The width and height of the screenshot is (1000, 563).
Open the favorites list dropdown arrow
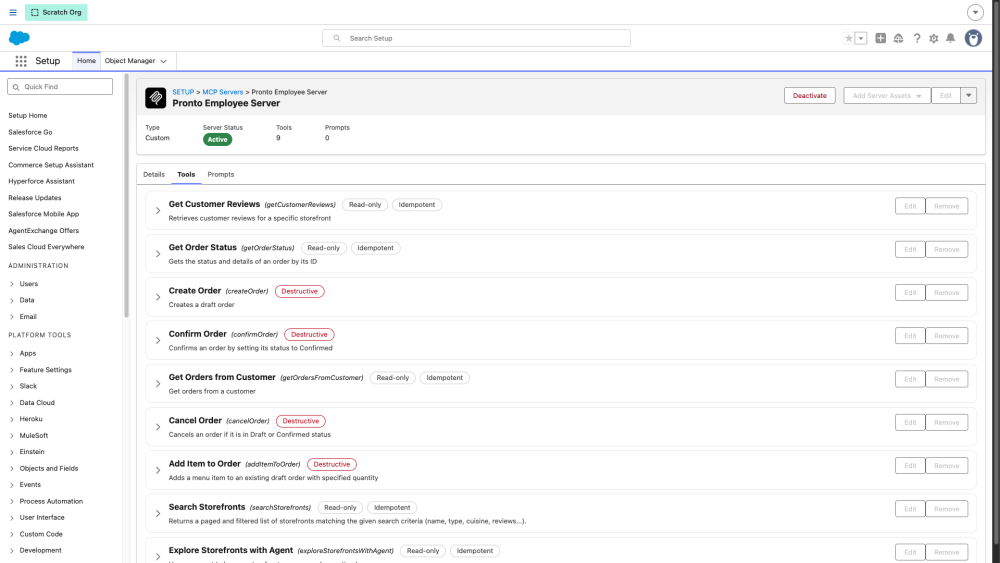861,38
